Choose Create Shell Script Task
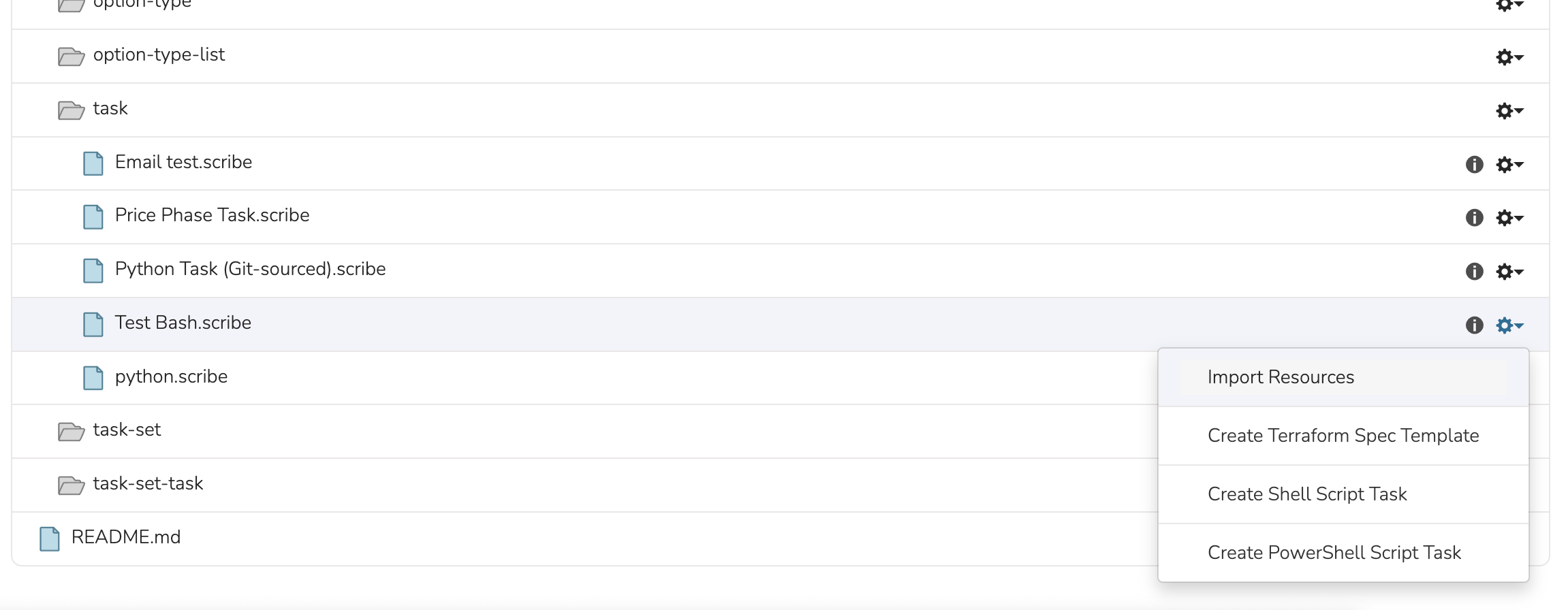1568x610 pixels. (1306, 494)
